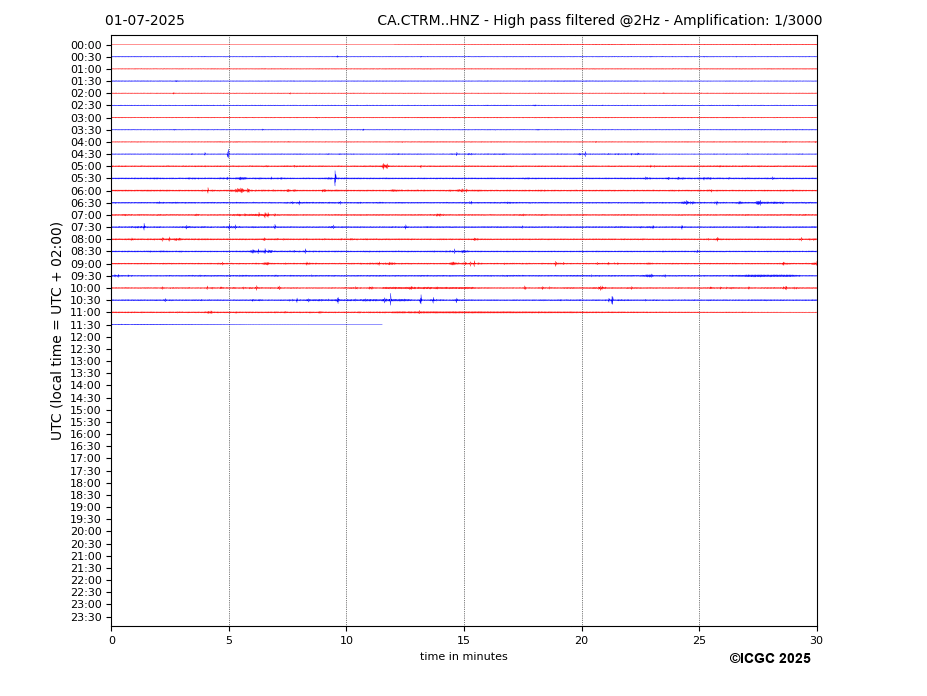This screenshot has height=696, width=927.
Task: Click the x-axis tick label 30
Action: tap(816, 640)
